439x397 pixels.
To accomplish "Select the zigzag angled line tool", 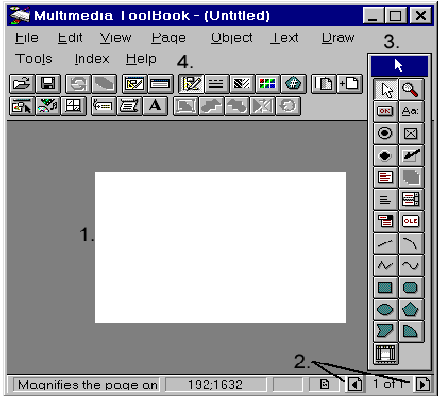I will coord(386,265).
